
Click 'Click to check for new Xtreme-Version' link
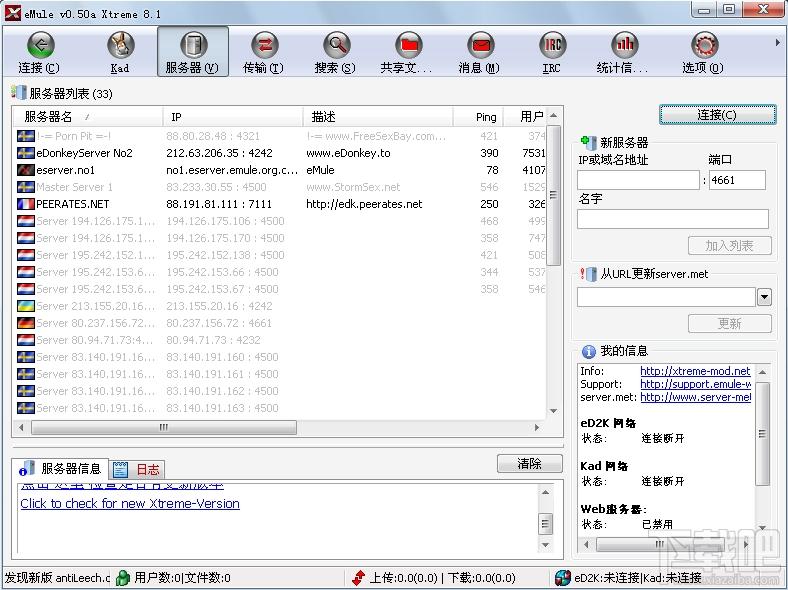(x=130, y=504)
